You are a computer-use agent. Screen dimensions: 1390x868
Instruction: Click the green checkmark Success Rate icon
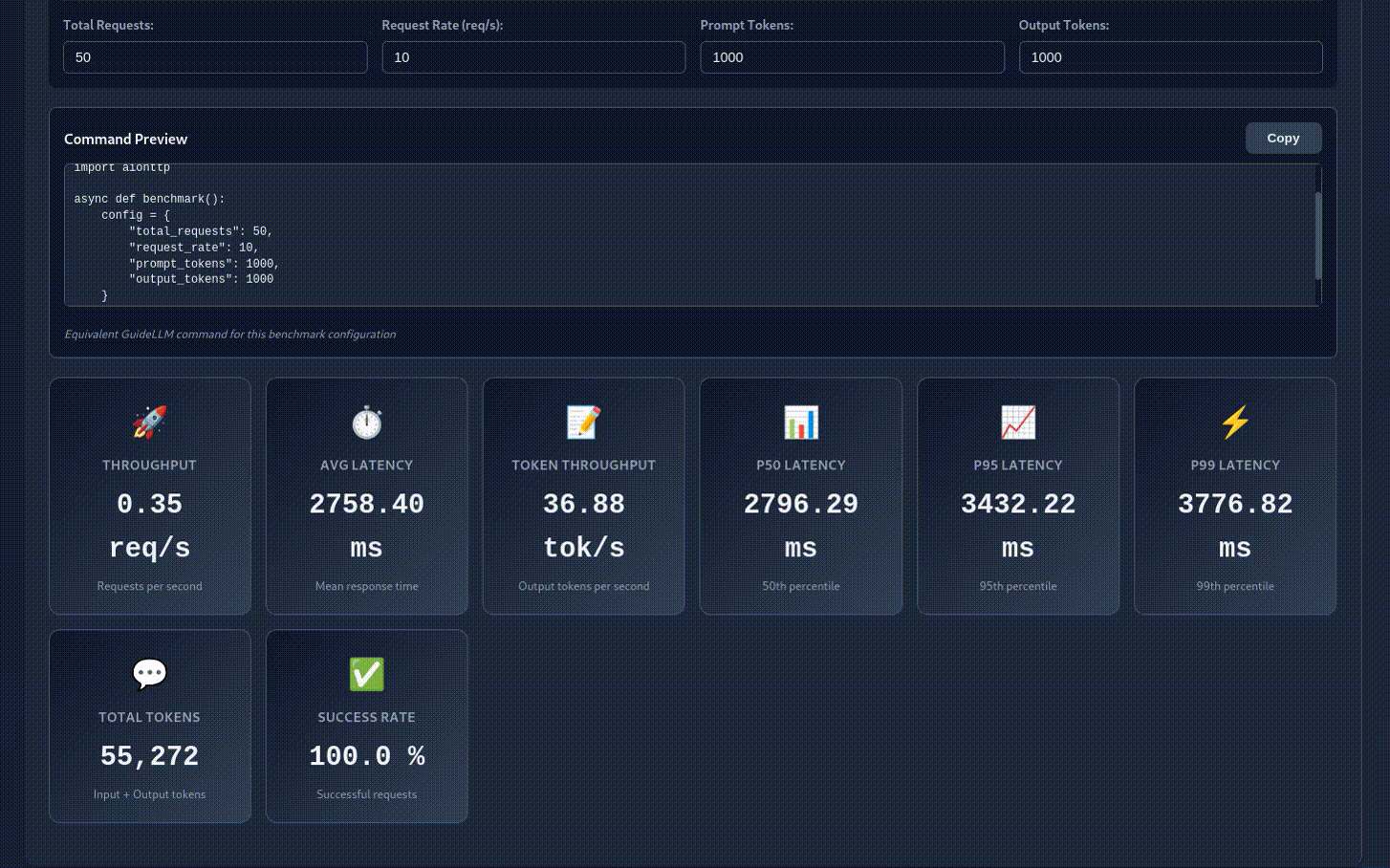(367, 674)
